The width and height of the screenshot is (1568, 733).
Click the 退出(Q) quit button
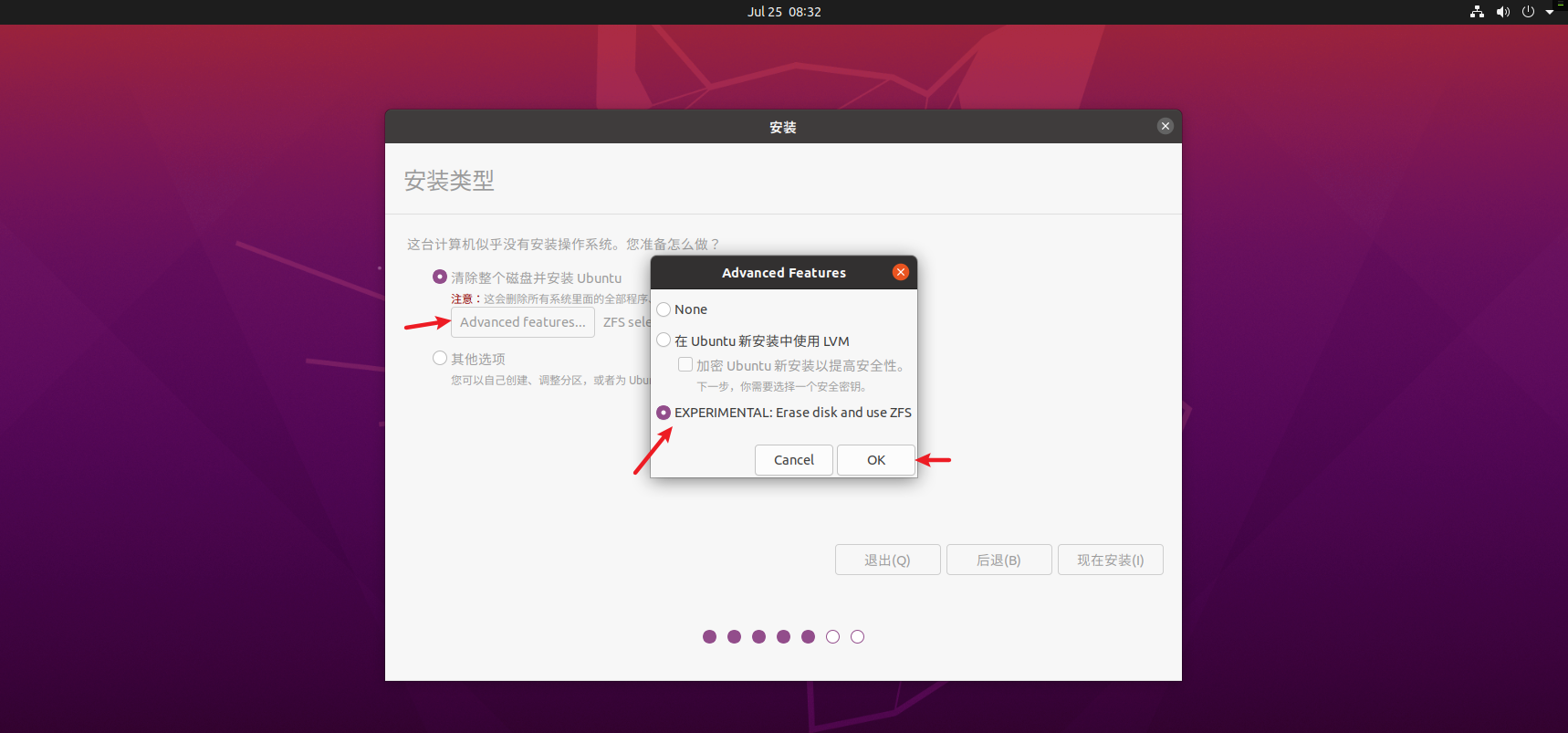pos(888,560)
